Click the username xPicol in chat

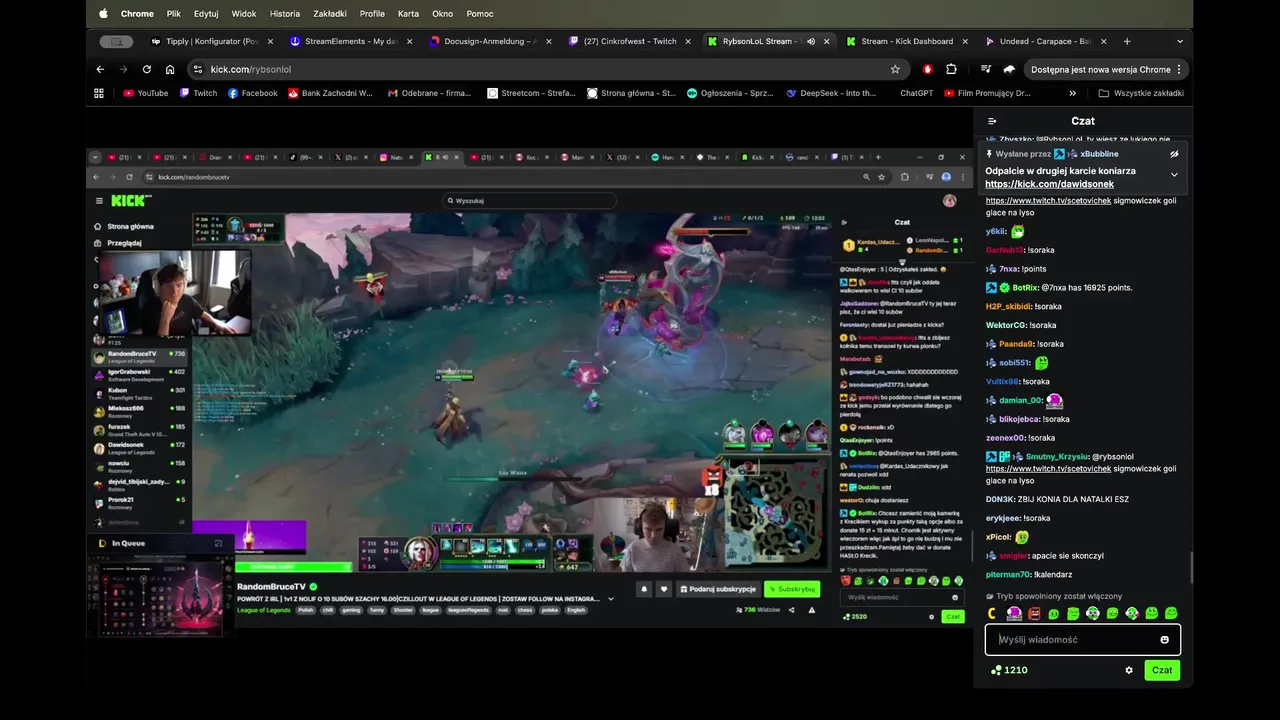coord(998,537)
